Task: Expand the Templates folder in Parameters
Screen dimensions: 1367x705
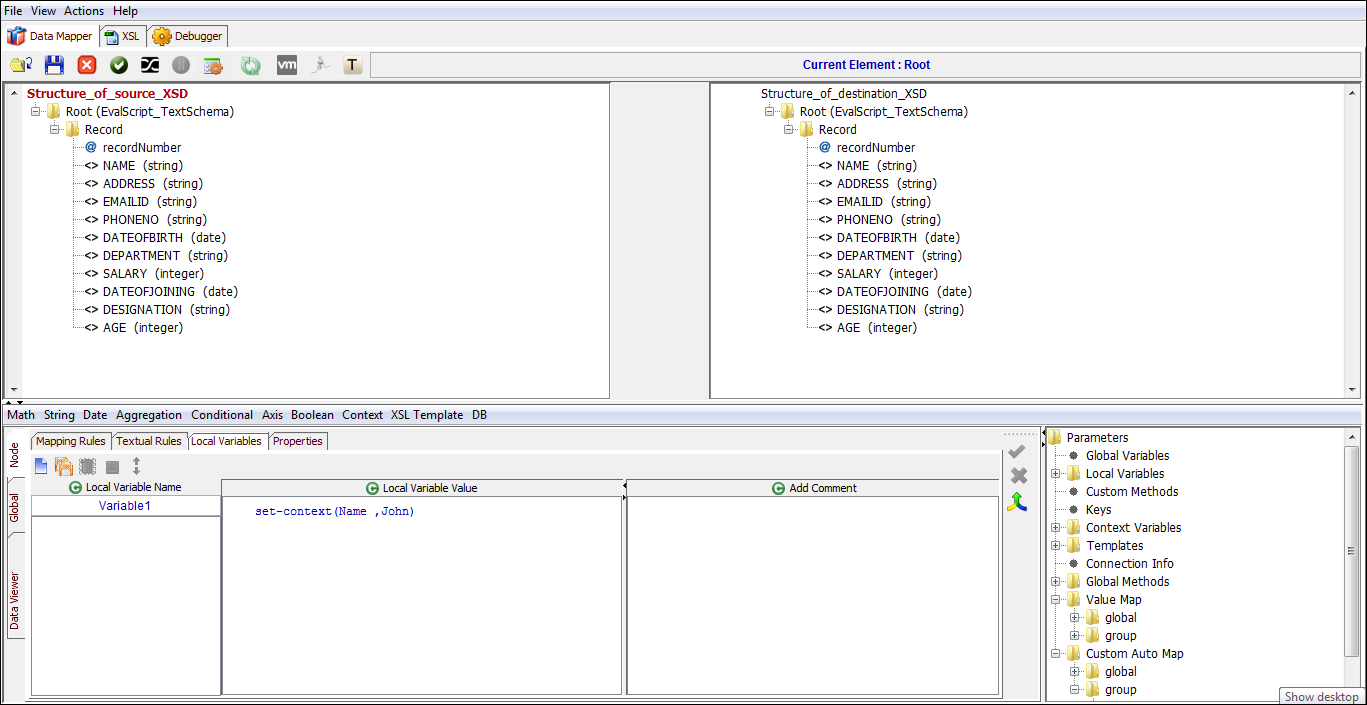Action: coord(1056,545)
